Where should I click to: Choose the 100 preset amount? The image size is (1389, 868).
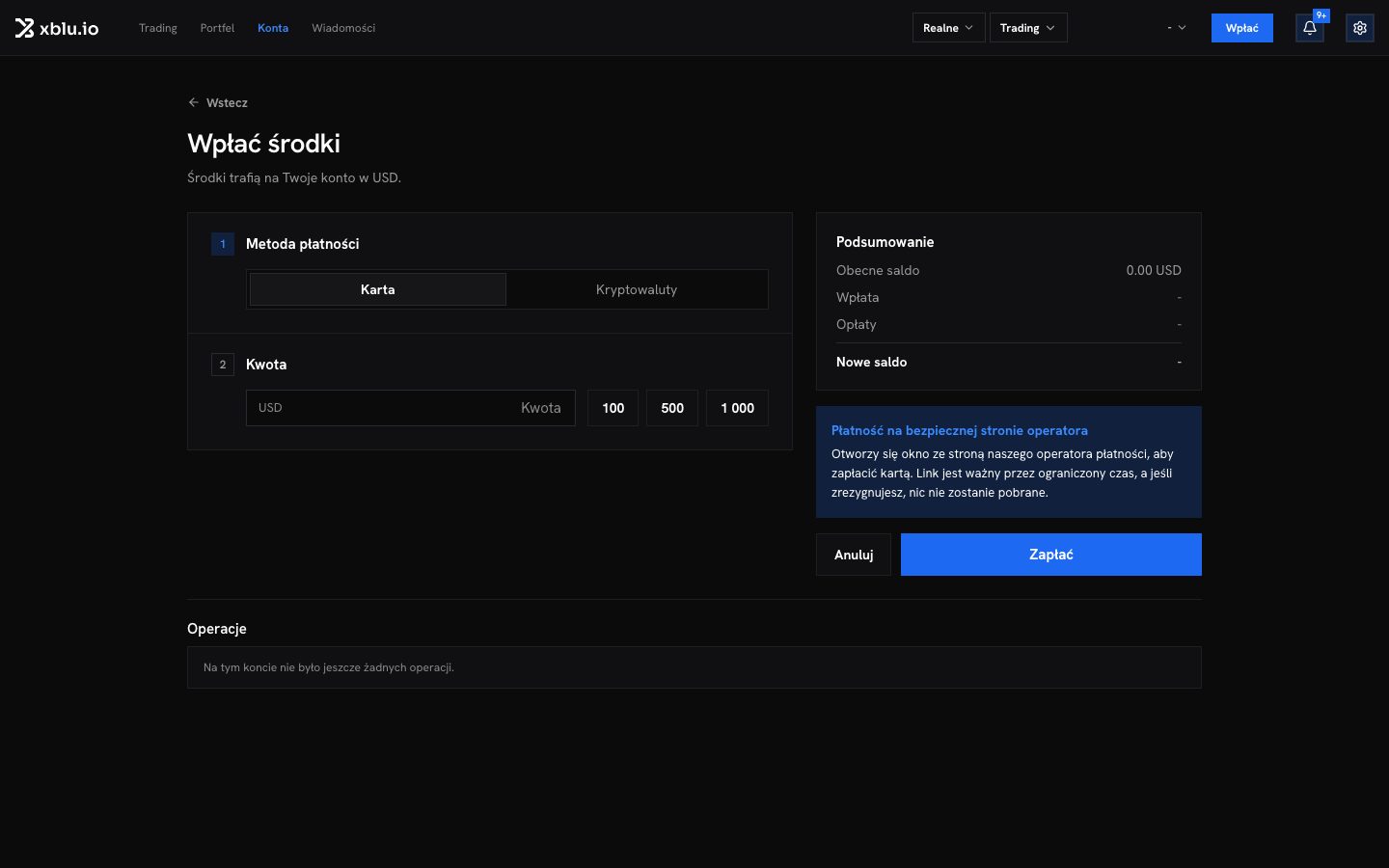[613, 408]
